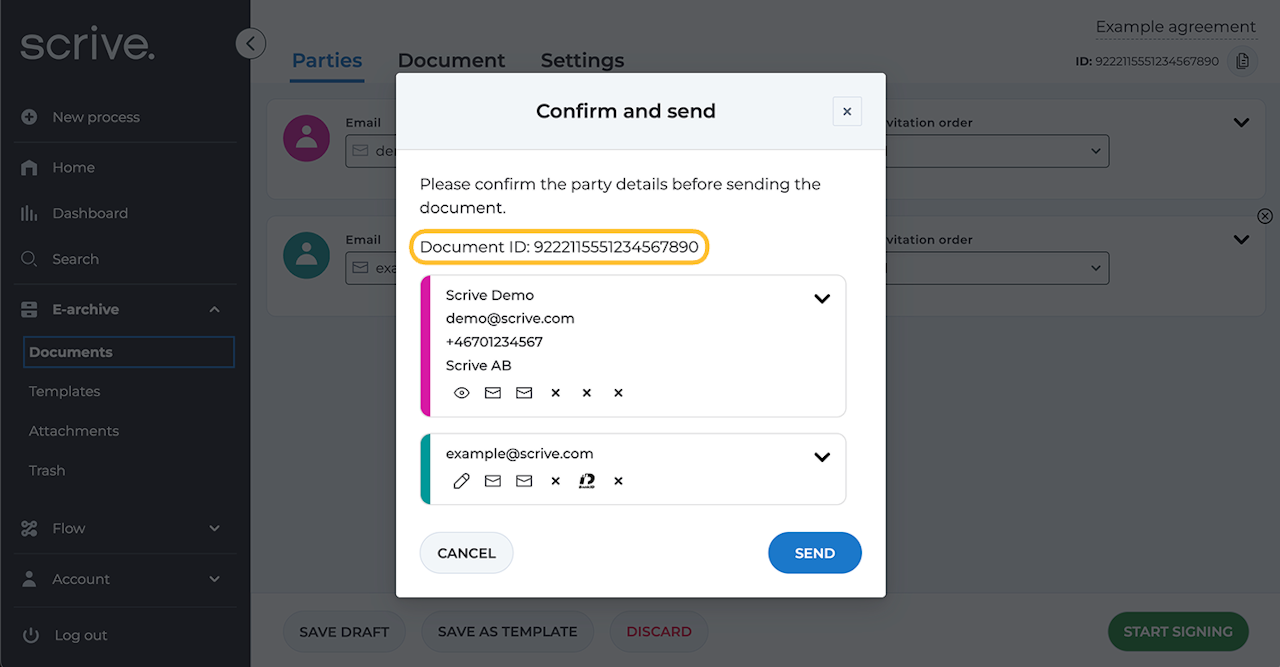Close the Confirm and send dialog
This screenshot has width=1280, height=667.
(x=847, y=111)
